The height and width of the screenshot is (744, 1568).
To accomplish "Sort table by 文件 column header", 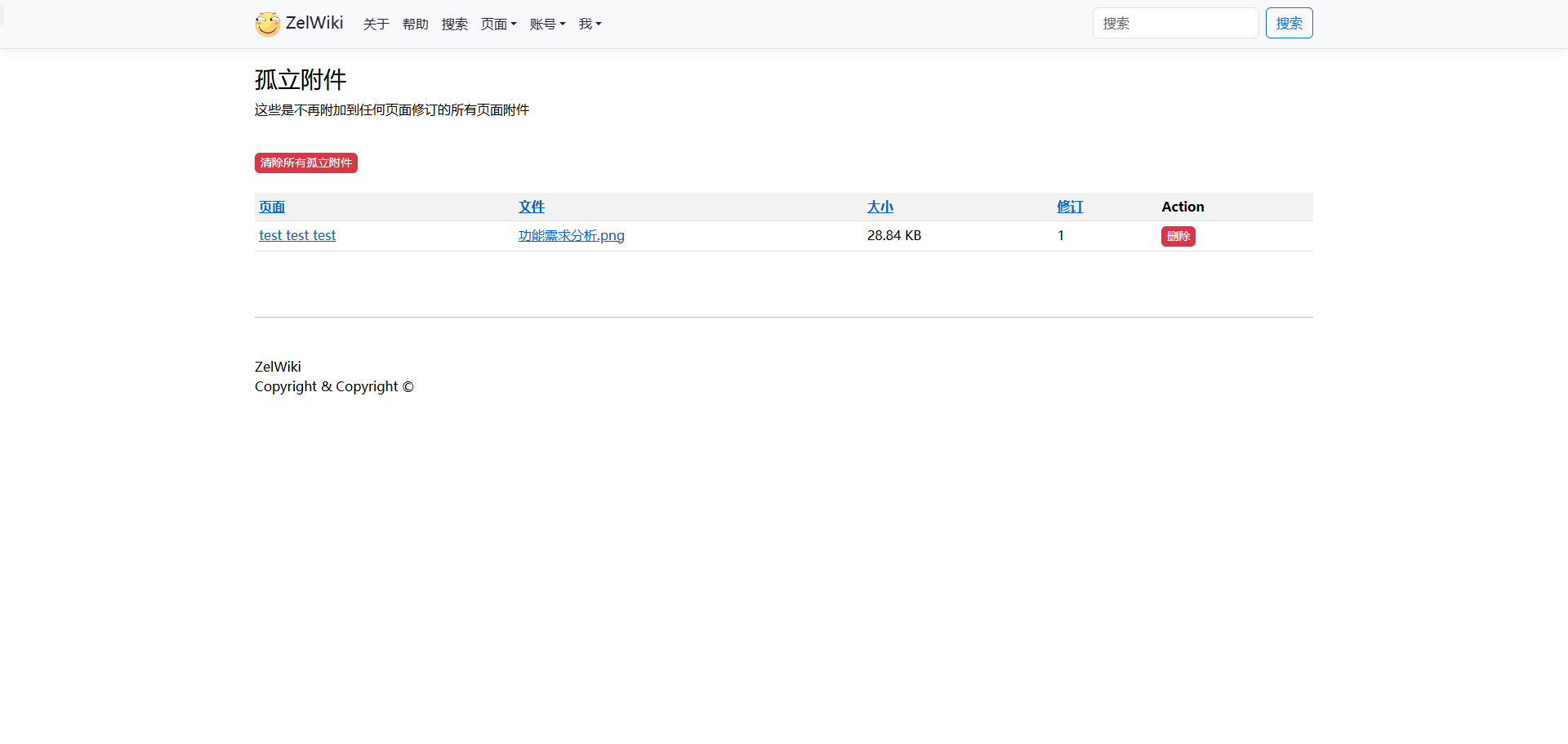I will point(531,207).
